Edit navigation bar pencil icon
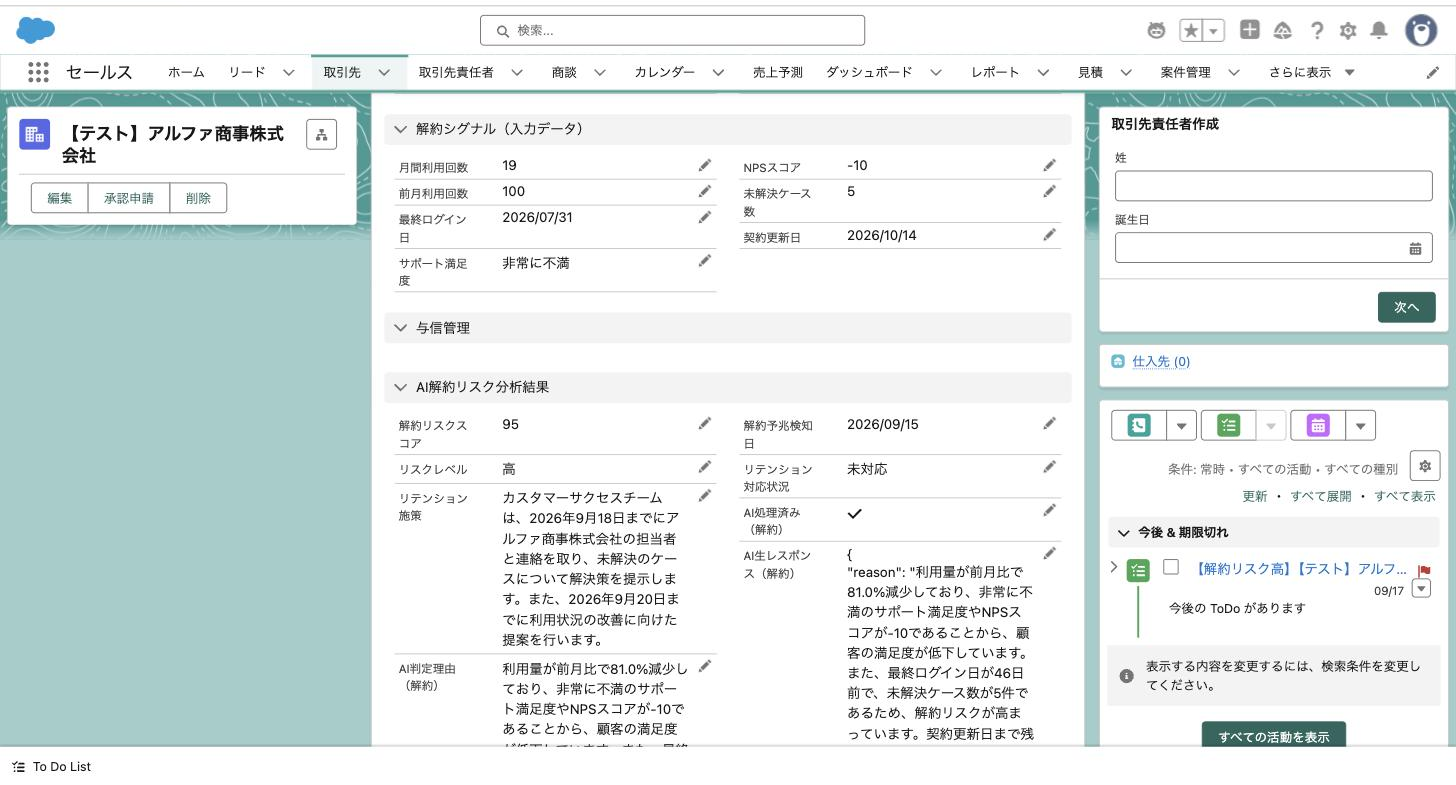Image resolution: width=1456 pixels, height=785 pixels. [x=1433, y=72]
